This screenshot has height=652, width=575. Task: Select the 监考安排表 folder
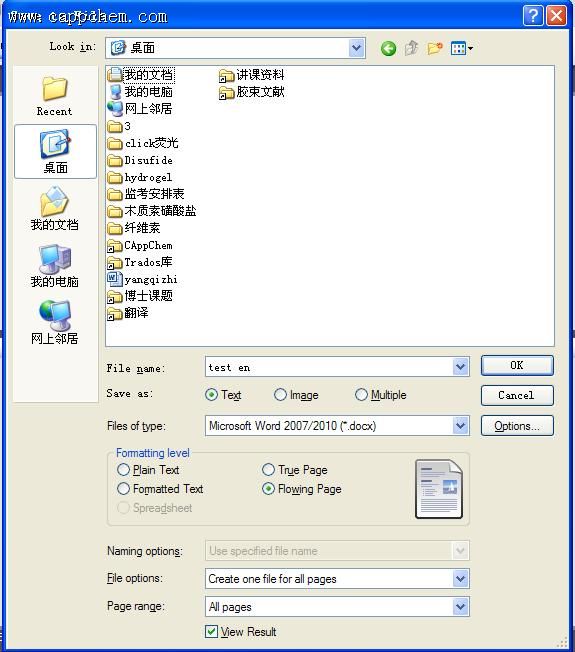tap(146, 194)
